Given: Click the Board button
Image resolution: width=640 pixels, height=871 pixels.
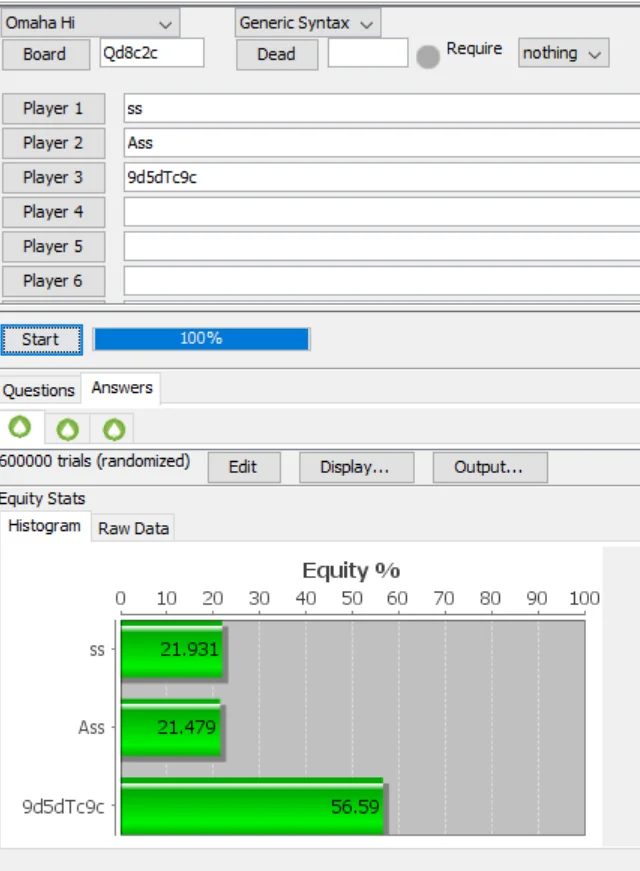Looking at the screenshot, I should [x=45, y=54].
